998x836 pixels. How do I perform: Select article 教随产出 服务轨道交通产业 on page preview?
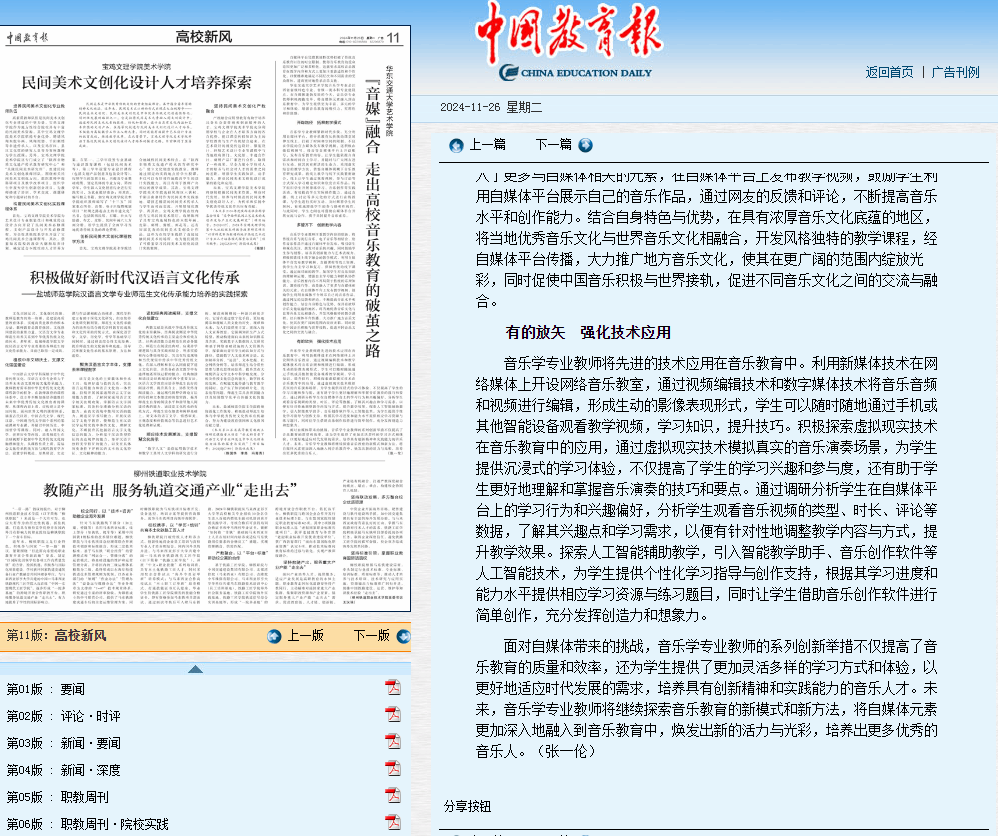point(170,490)
